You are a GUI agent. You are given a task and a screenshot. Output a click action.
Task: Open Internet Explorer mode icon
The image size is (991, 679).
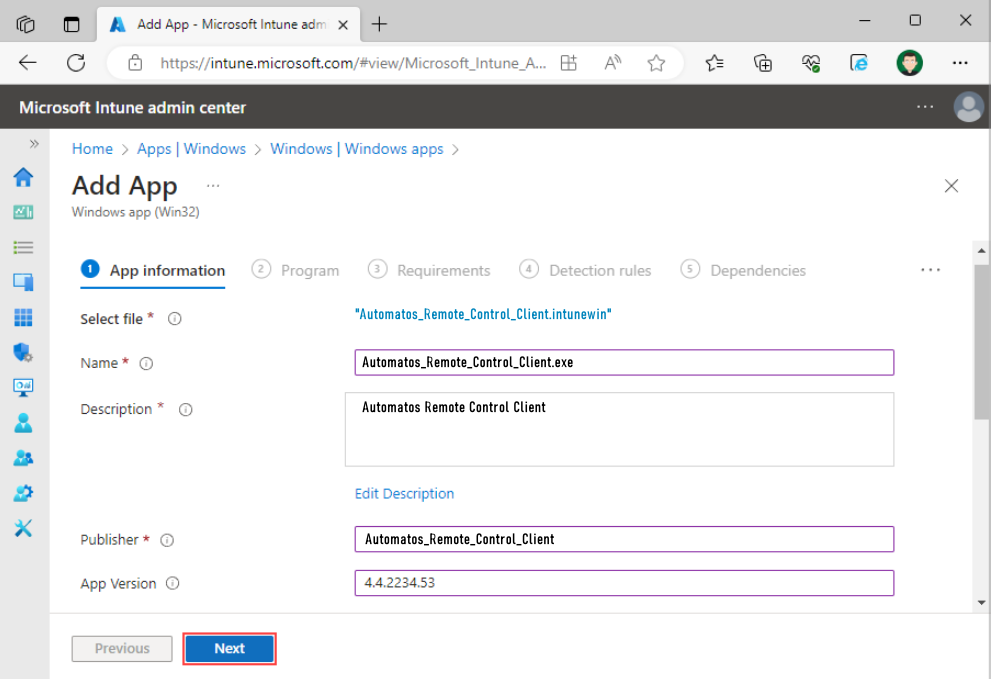(x=859, y=63)
